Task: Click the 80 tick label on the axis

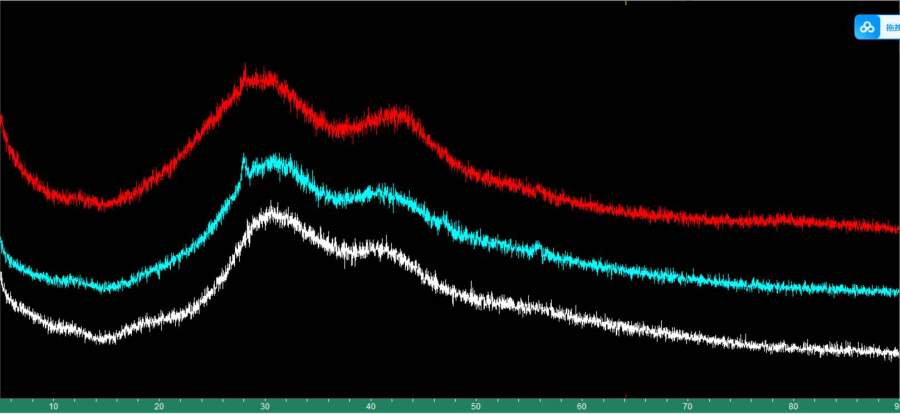Action: coord(793,406)
